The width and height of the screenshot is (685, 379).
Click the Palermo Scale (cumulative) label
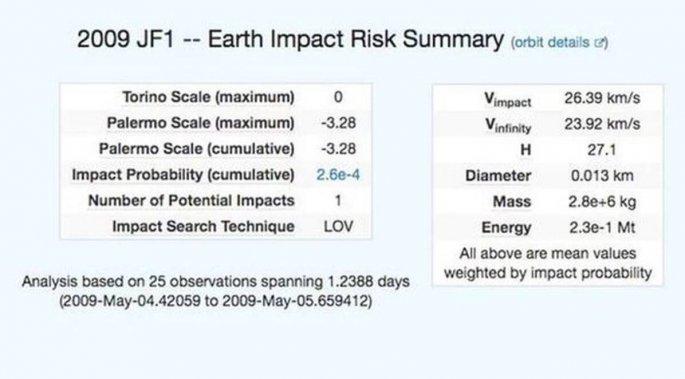[x=197, y=149]
